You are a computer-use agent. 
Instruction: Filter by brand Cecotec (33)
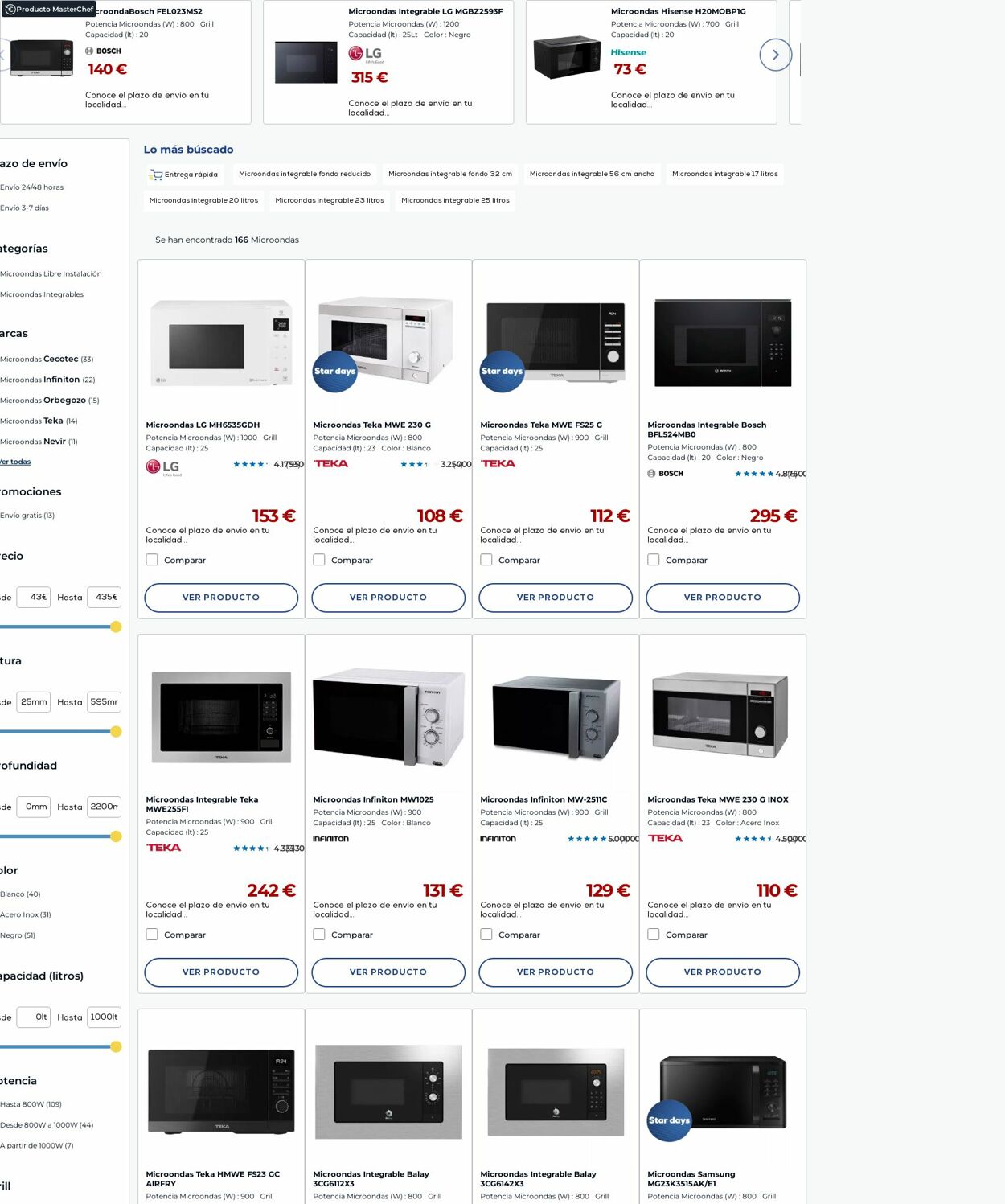pos(47,360)
